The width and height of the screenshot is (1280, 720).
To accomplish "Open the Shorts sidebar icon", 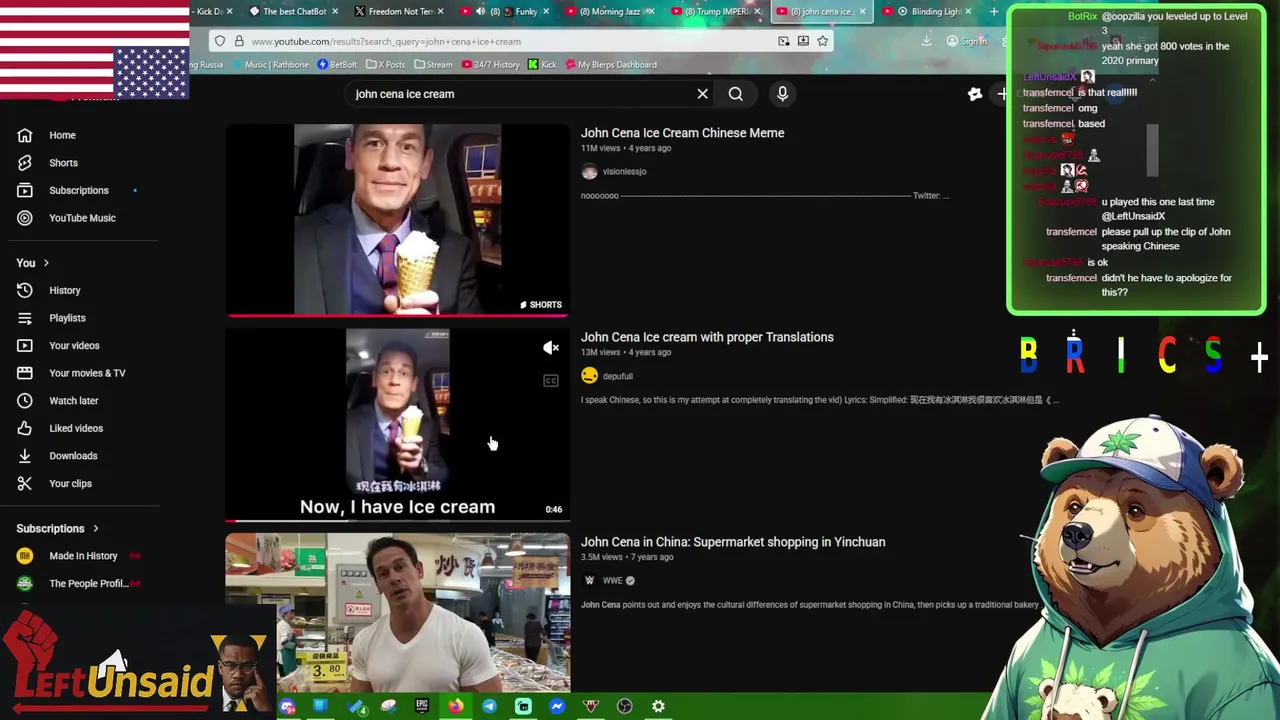I will 25,163.
